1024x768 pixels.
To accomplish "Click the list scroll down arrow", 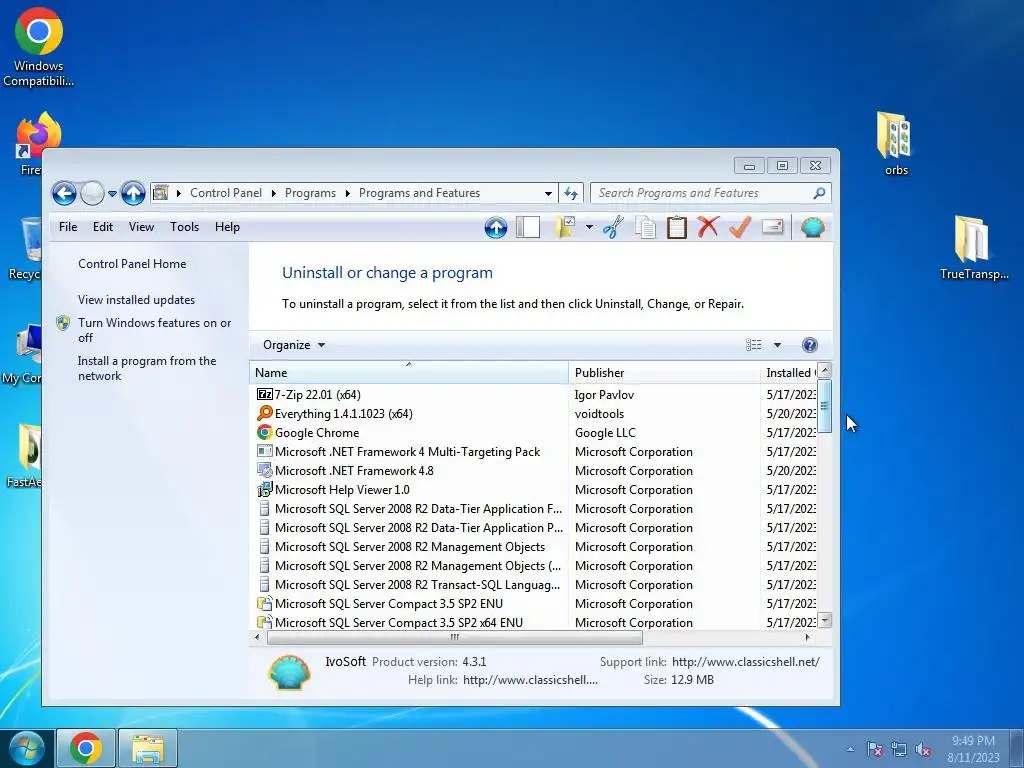I will 825,620.
